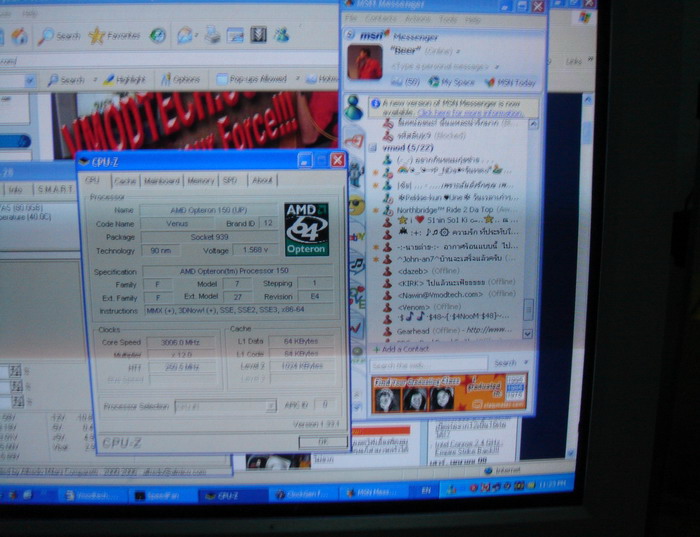
Task: Click the Instructions field listing MMX and SSE
Action: click(x=239, y=310)
